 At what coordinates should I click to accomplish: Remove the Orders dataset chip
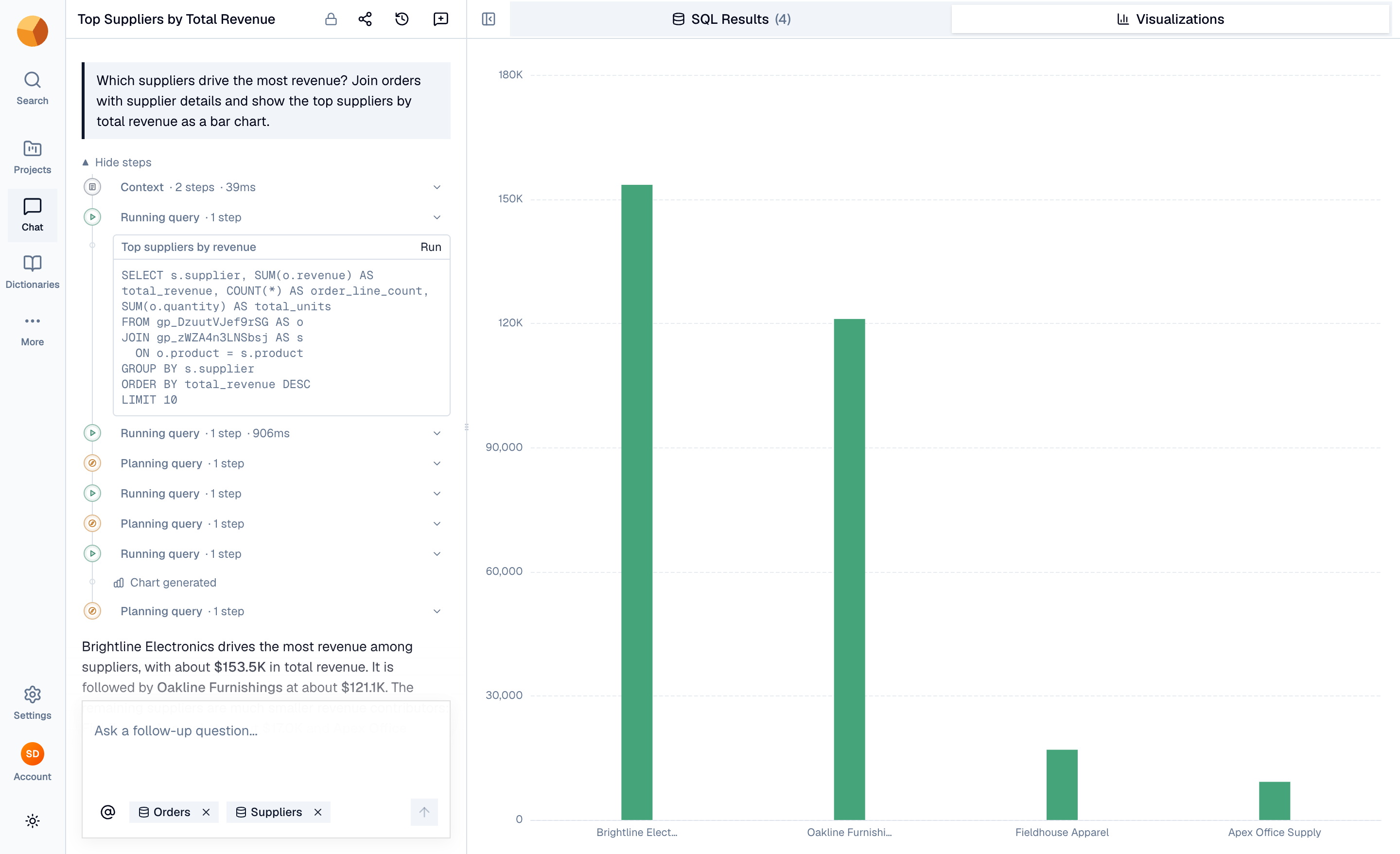(x=206, y=813)
